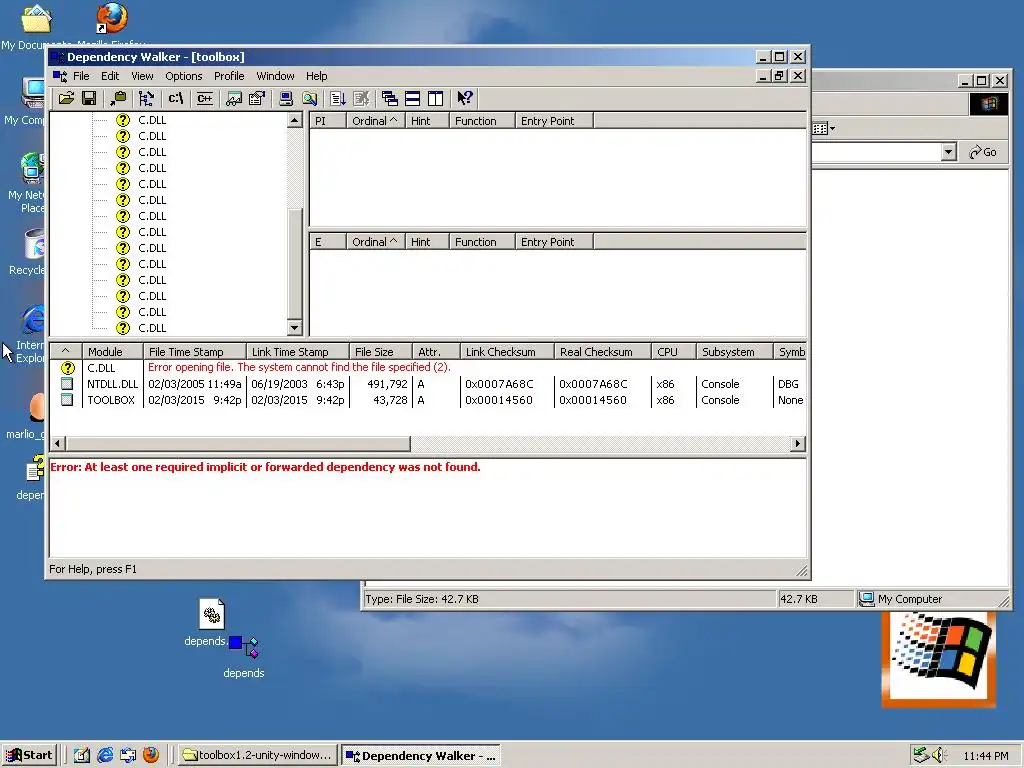Click the CPU column header
The image size is (1024, 768).
click(673, 352)
